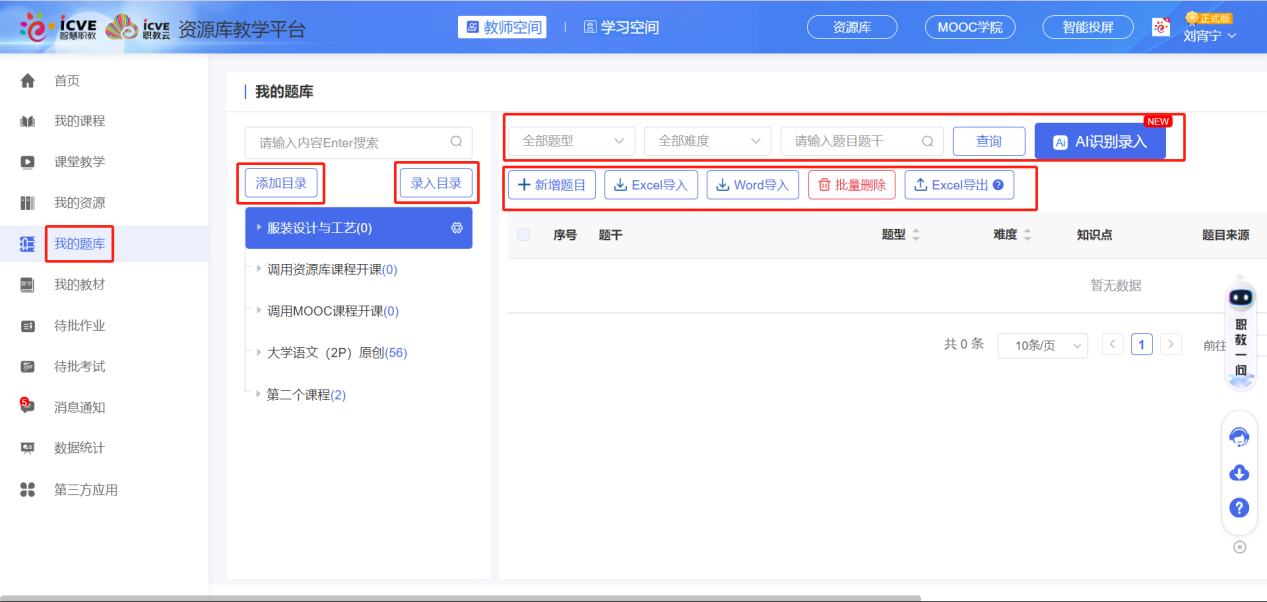Click the 新增题目 button
This screenshot has height=602, width=1267.
coord(552,185)
